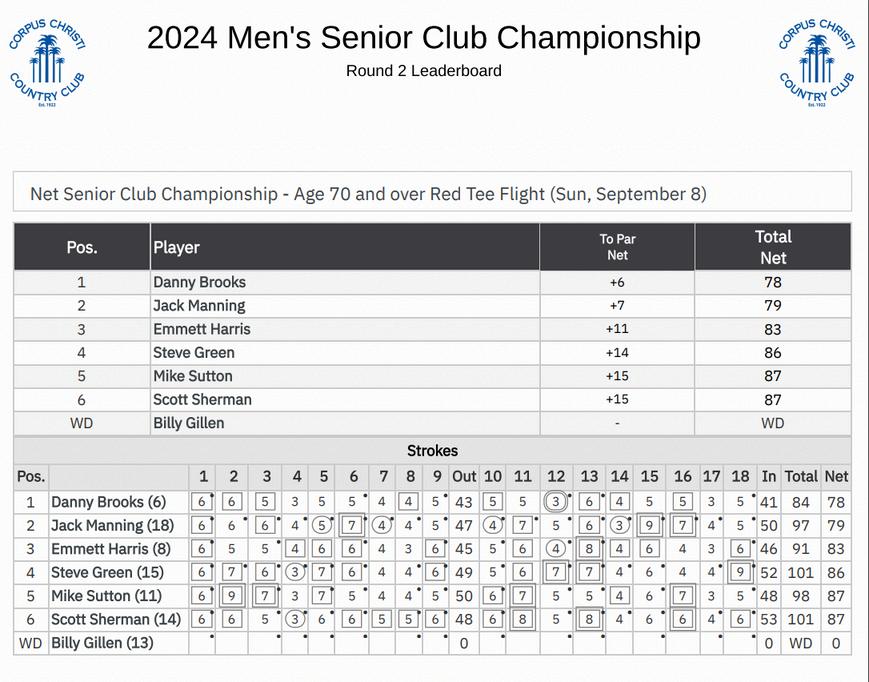Open Emmett Harris in the standings table

coord(201,329)
